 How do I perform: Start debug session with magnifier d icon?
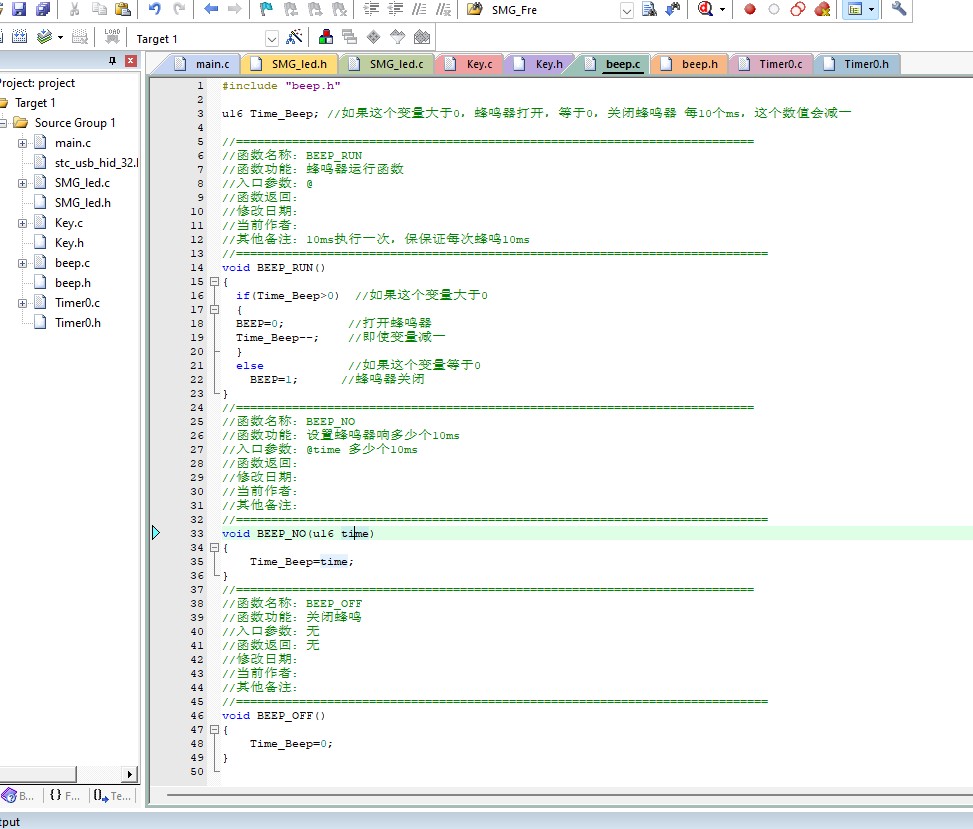pos(706,9)
